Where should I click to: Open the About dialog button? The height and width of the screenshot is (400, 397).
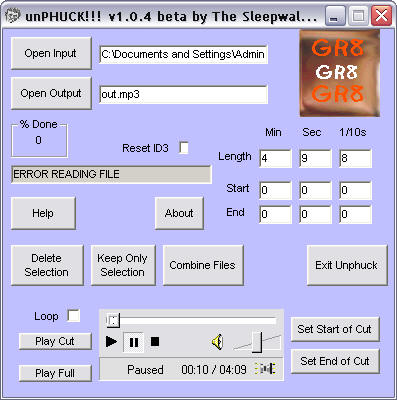click(x=179, y=213)
